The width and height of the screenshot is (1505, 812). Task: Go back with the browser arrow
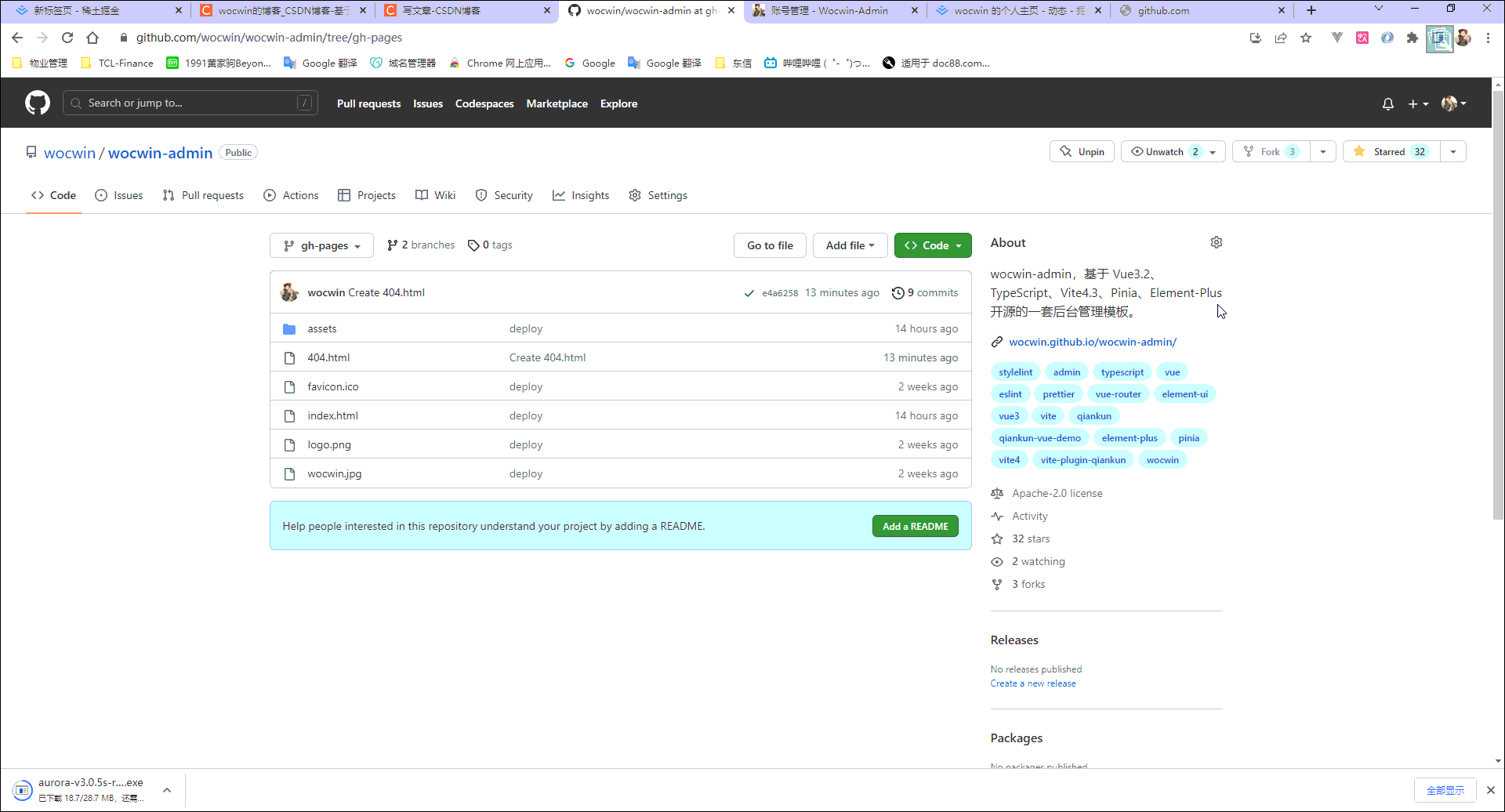coord(17,38)
